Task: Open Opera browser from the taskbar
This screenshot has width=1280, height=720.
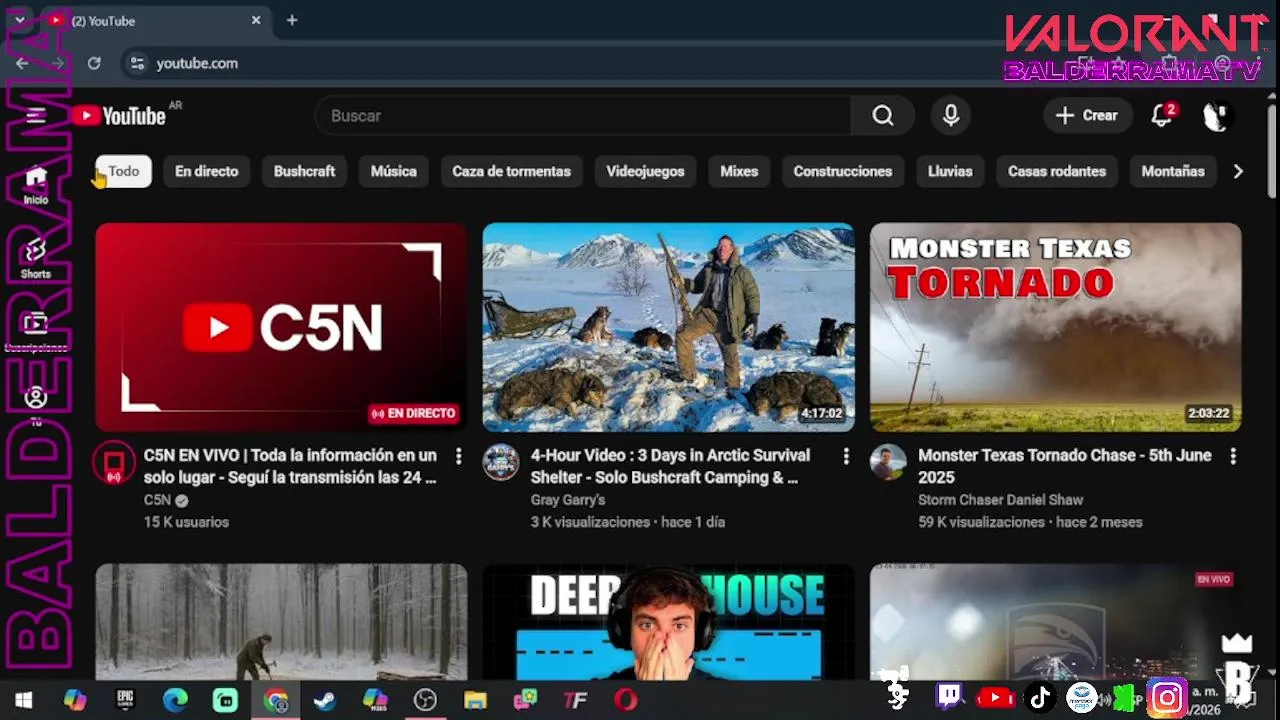Action: [x=626, y=700]
